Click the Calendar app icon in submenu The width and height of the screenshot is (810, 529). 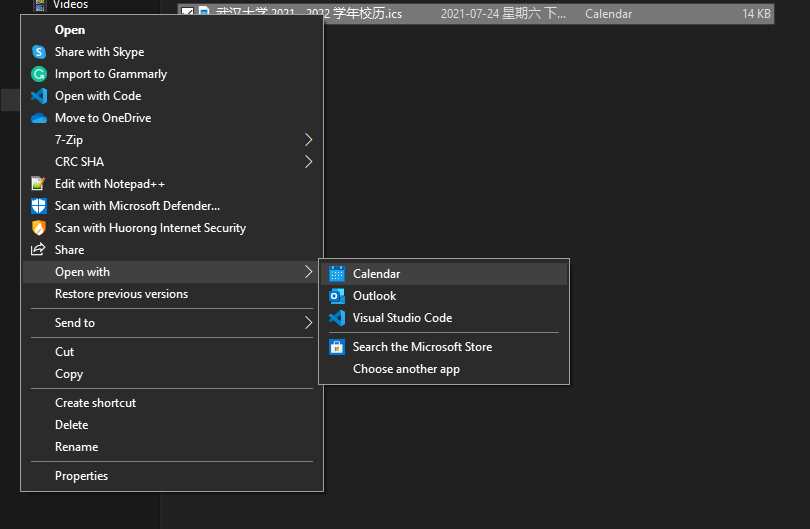pos(337,274)
